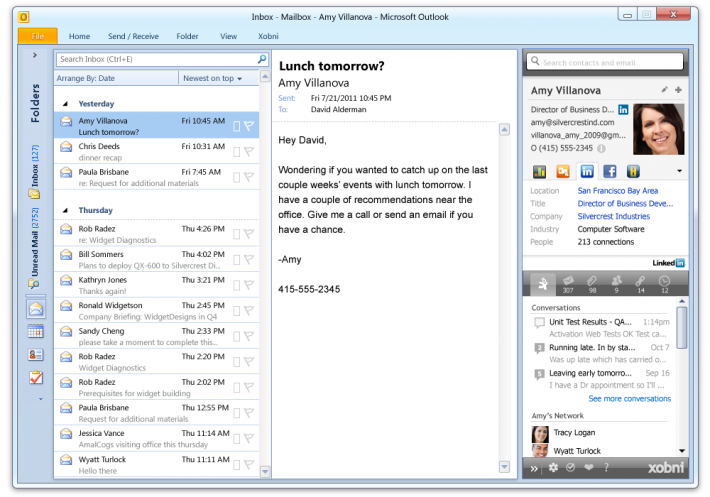Image resolution: width=710 pixels, height=497 pixels.
Task: Show people tab with 9 count
Action: [x=616, y=284]
